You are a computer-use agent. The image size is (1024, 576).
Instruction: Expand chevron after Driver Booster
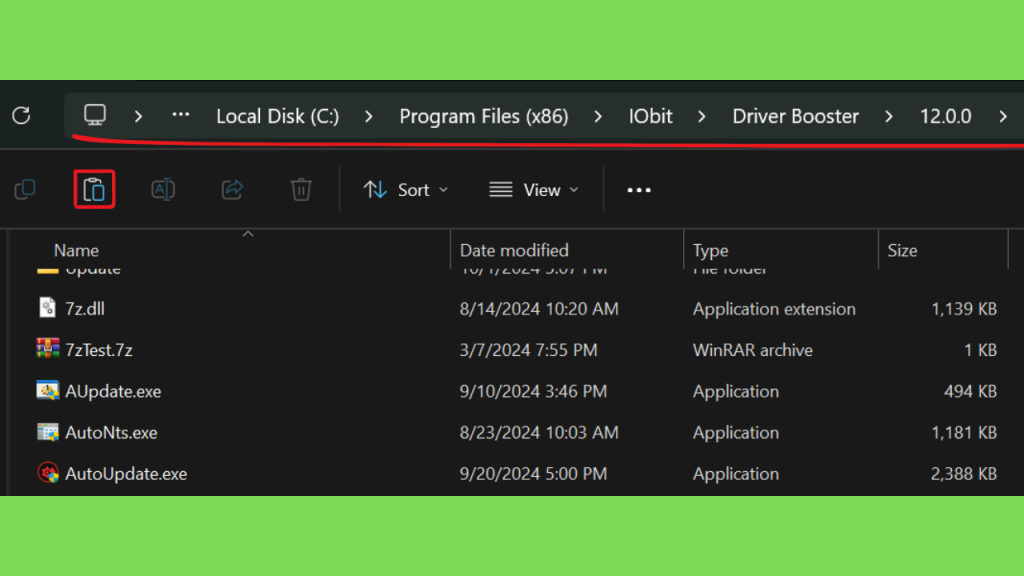889,116
